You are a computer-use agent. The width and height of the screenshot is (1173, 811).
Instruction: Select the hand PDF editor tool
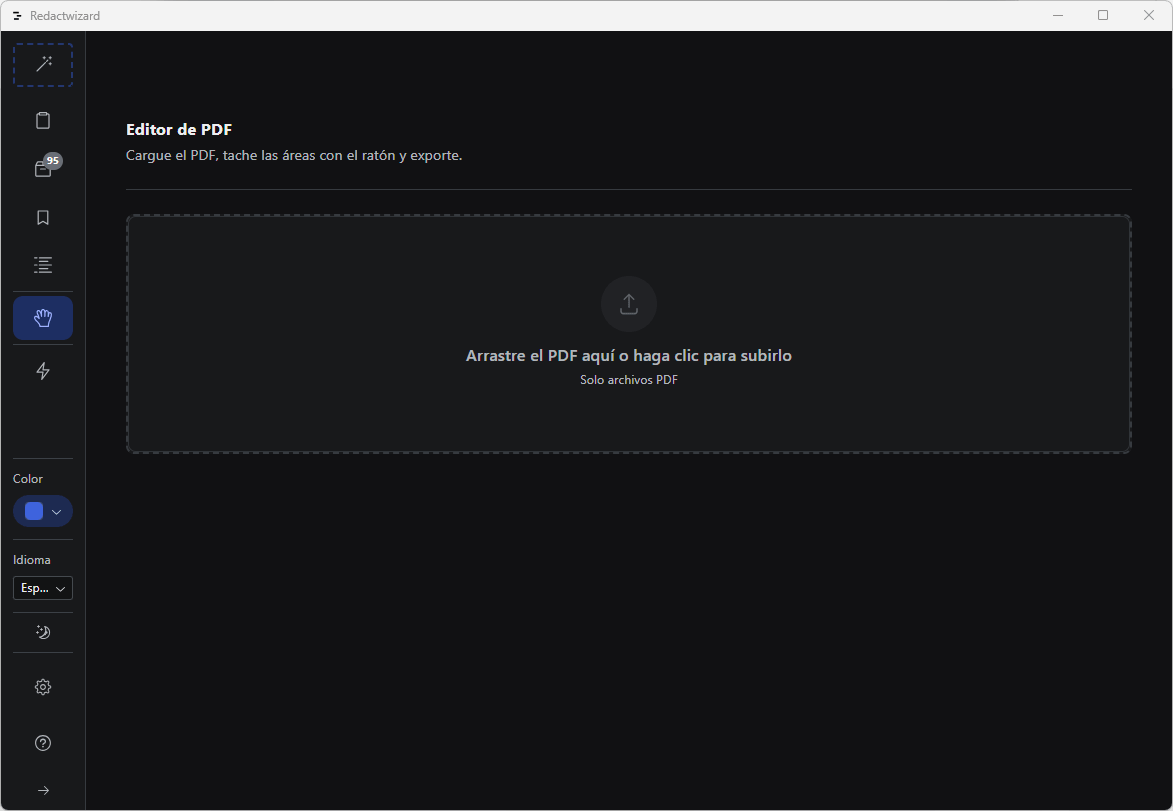43,318
